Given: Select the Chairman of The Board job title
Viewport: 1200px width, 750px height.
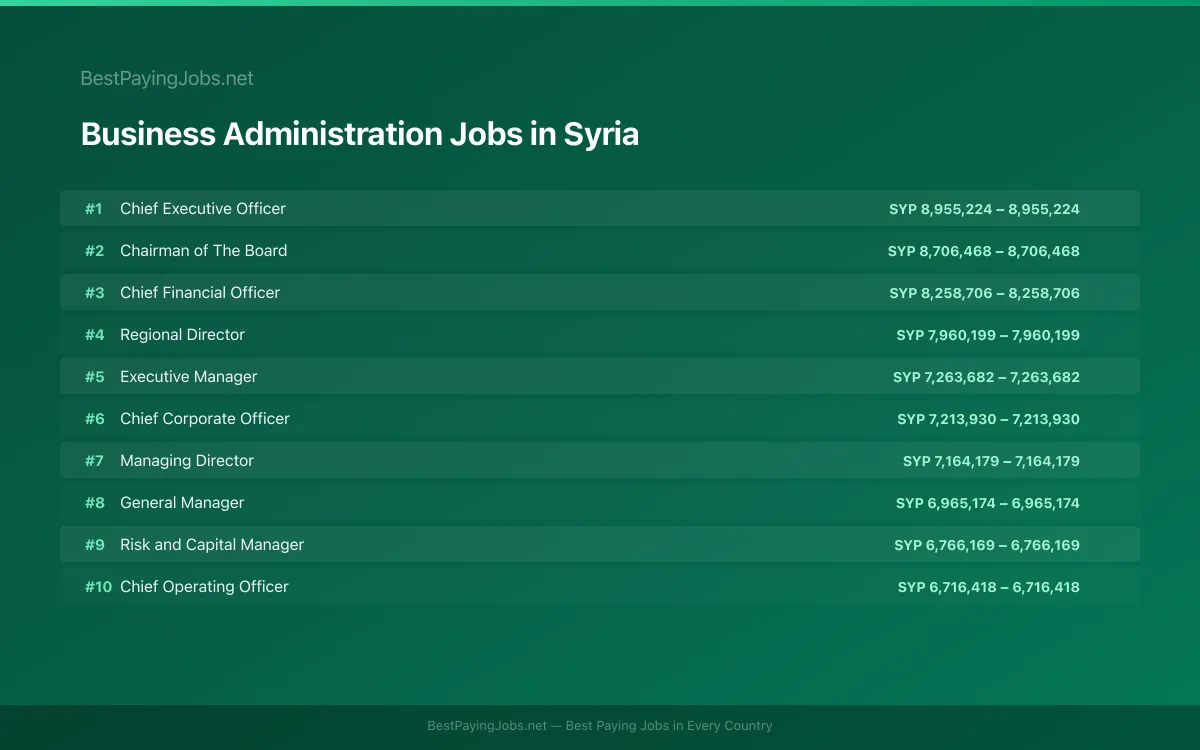Looking at the screenshot, I should click(x=204, y=250).
